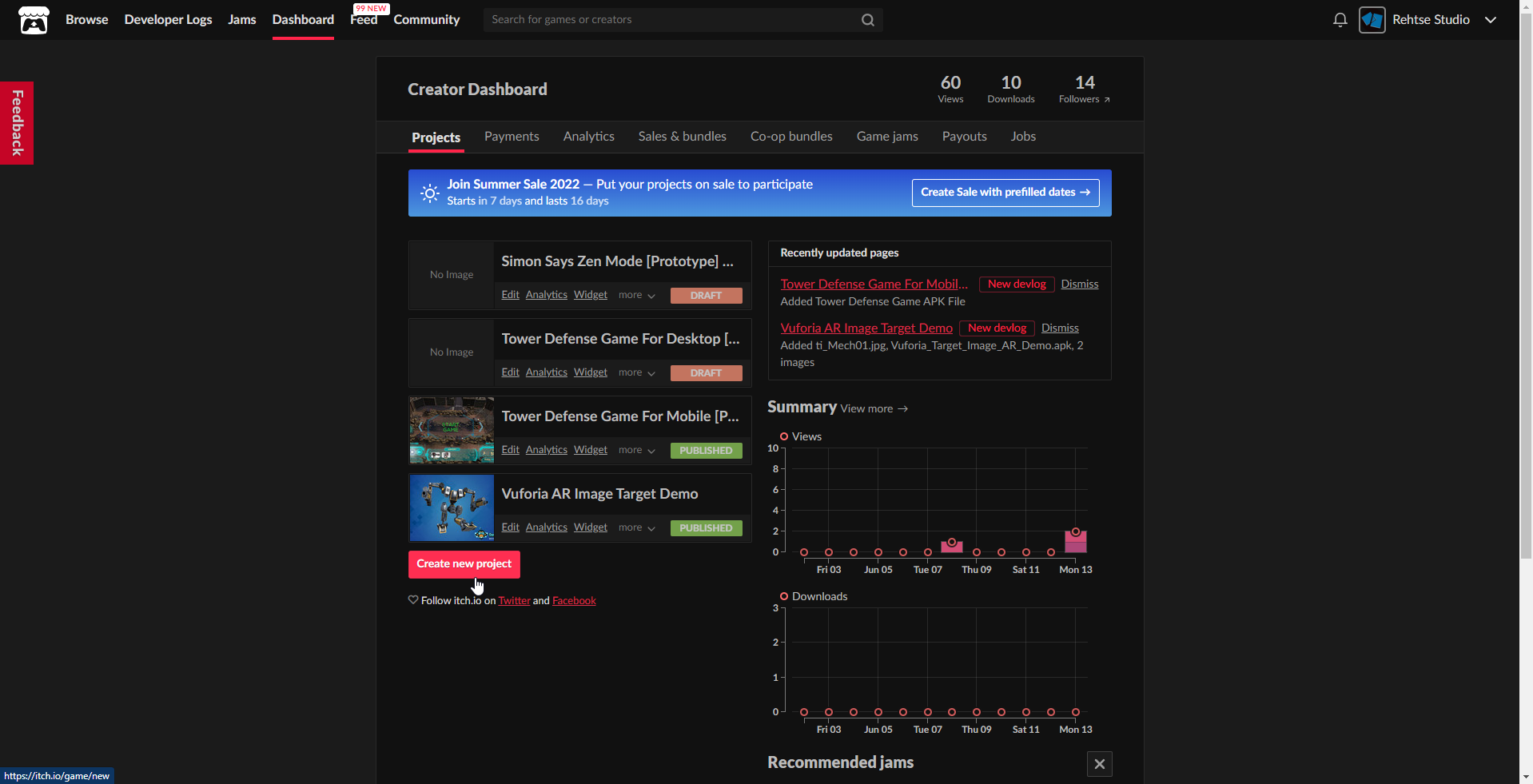
Task: Open Widget for Simon Says Zen Mode
Action: (x=591, y=295)
